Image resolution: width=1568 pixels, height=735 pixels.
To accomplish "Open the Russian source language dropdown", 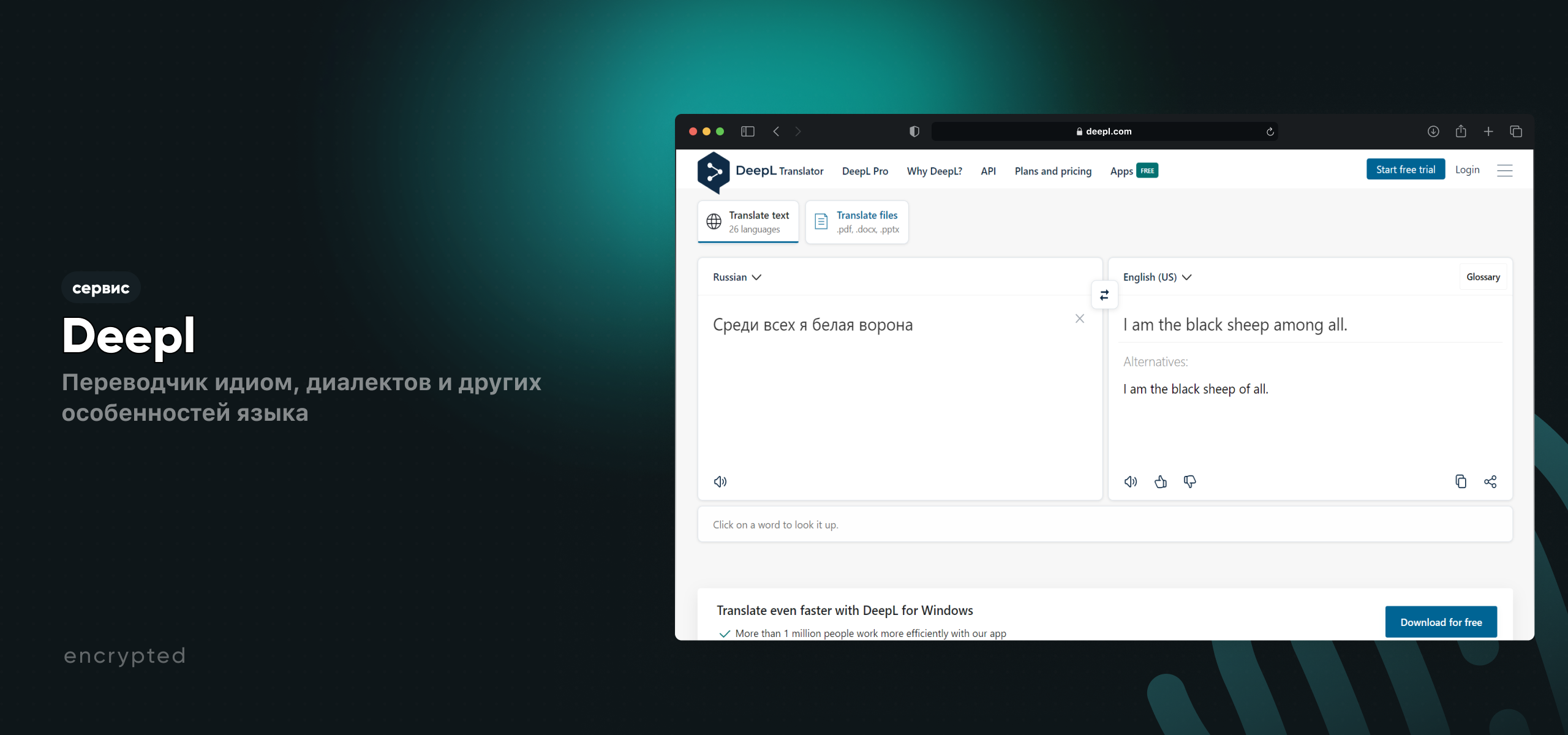I will (x=737, y=277).
